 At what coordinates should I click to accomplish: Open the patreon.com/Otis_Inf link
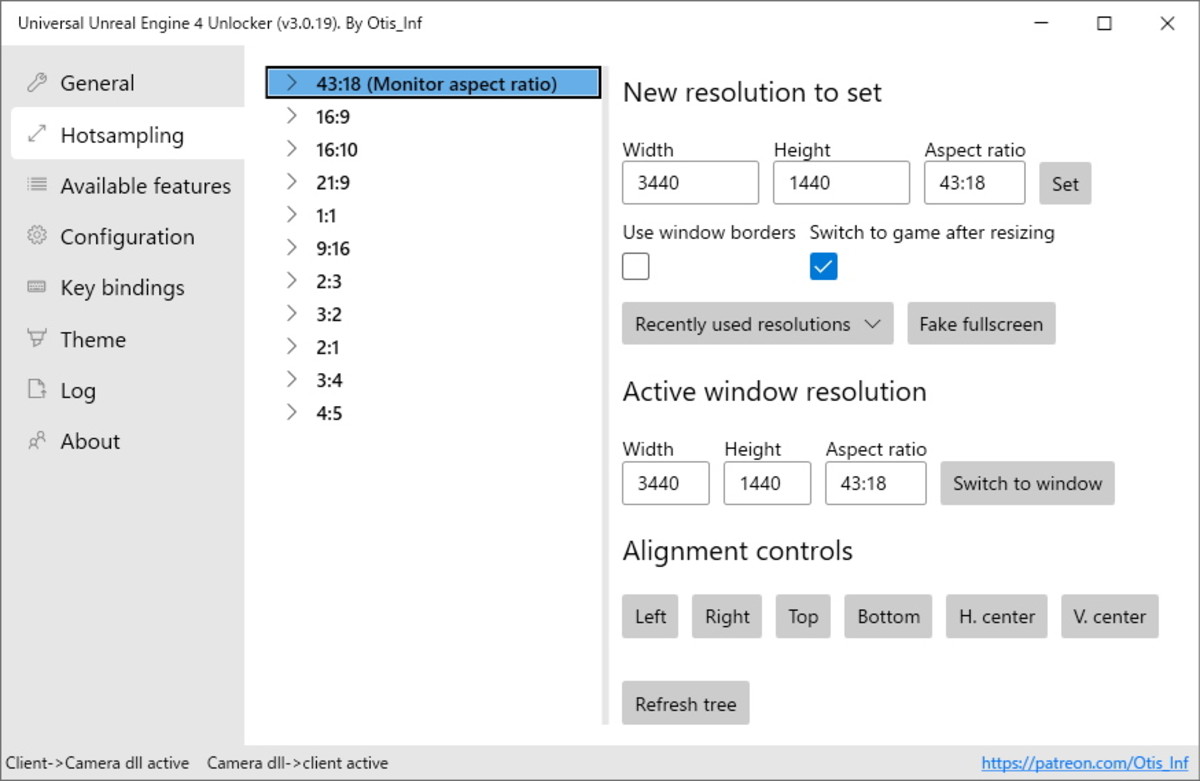tap(1085, 763)
